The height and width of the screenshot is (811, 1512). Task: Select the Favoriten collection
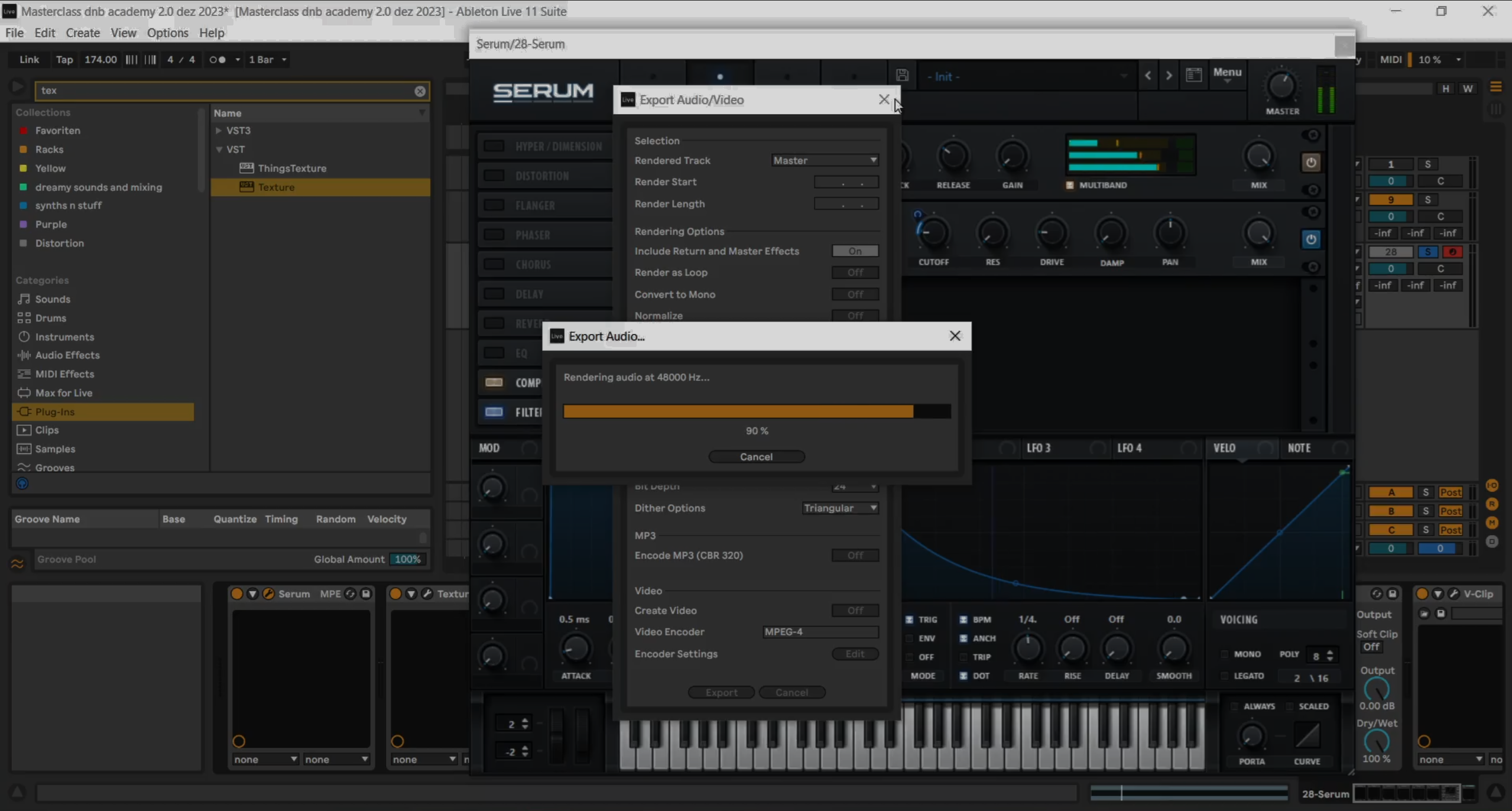tap(57, 131)
